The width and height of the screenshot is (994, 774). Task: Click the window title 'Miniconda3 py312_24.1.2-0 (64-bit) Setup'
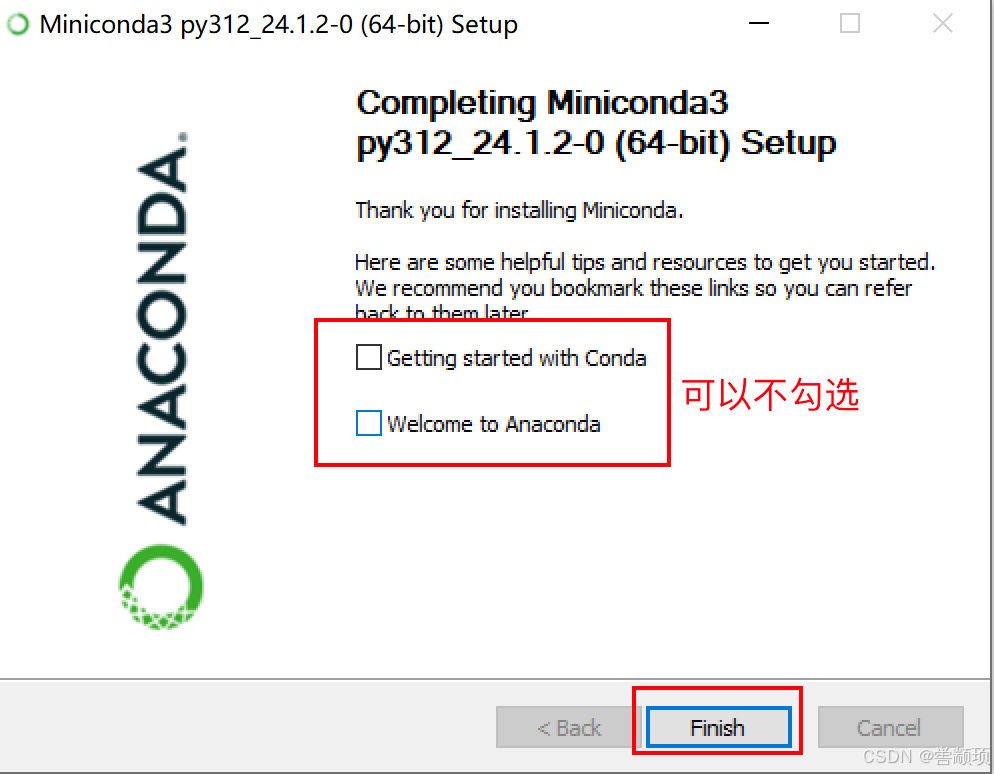click(278, 25)
